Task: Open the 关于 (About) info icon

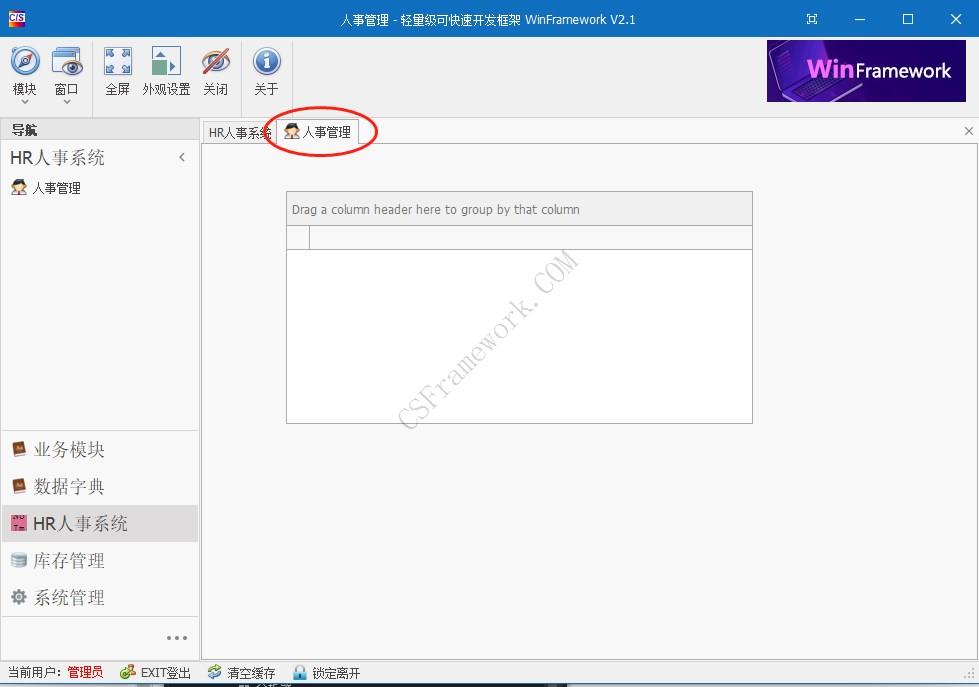Action: [266, 62]
